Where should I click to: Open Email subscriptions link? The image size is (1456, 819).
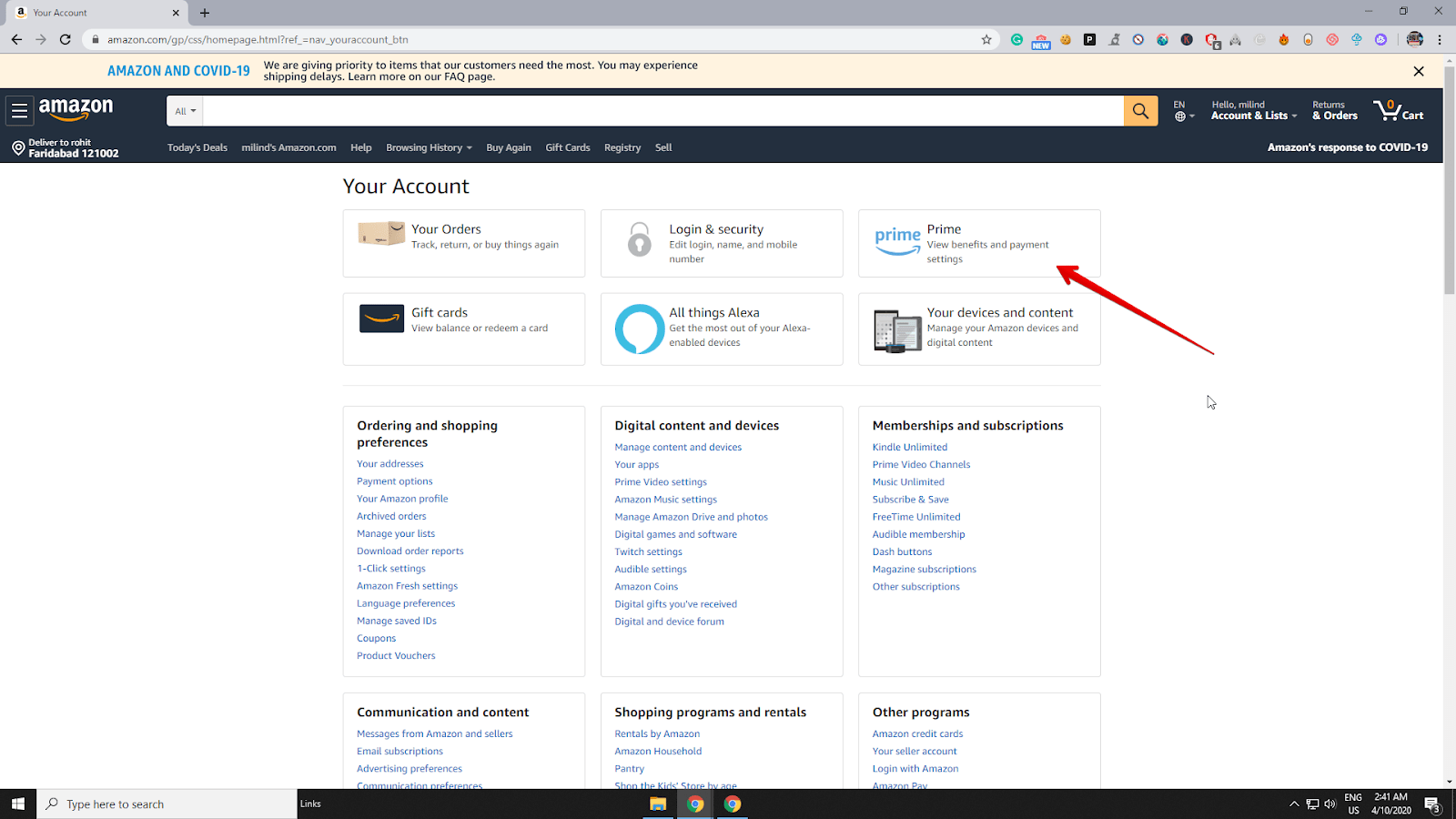tap(400, 751)
